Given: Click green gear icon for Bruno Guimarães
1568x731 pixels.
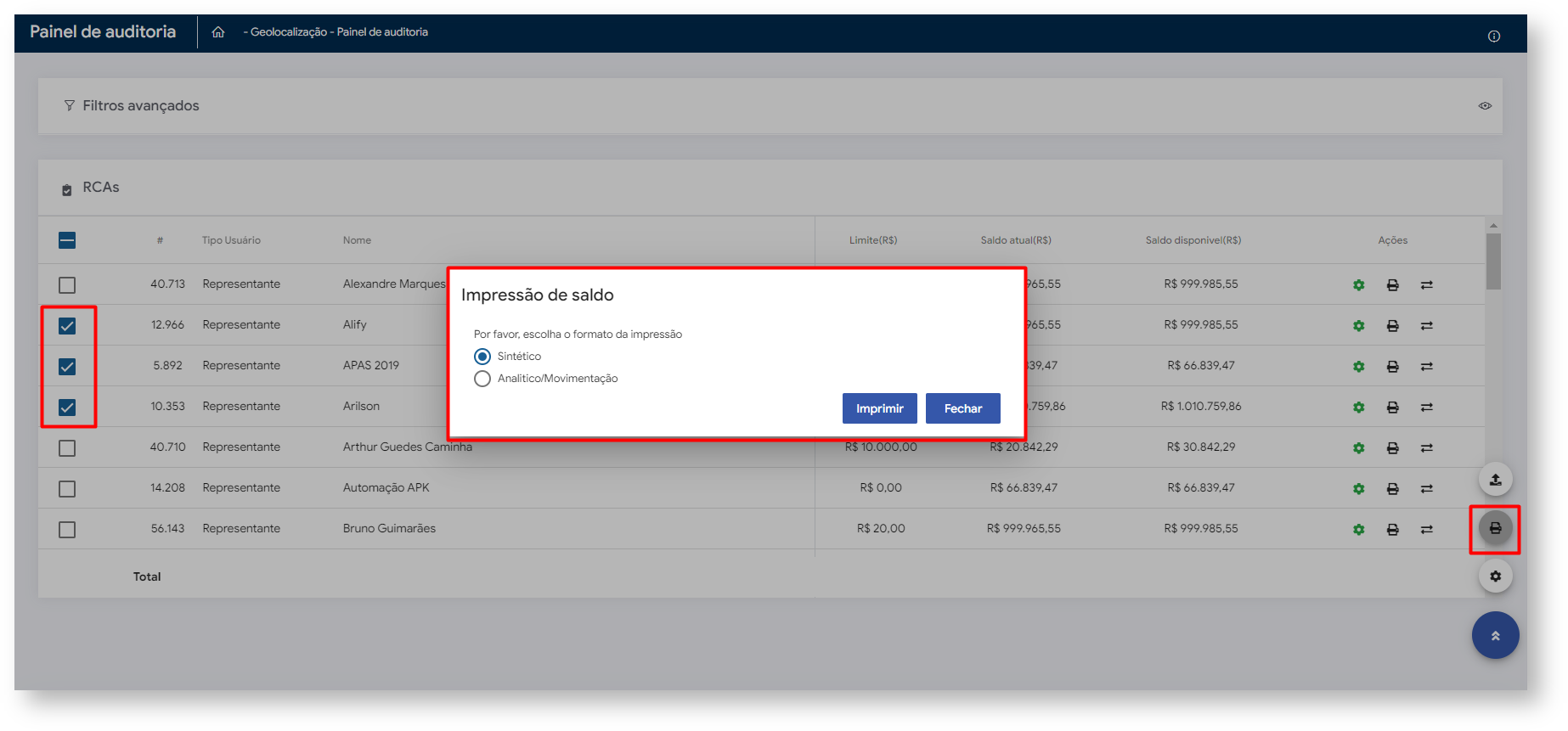Looking at the screenshot, I should click(1358, 530).
